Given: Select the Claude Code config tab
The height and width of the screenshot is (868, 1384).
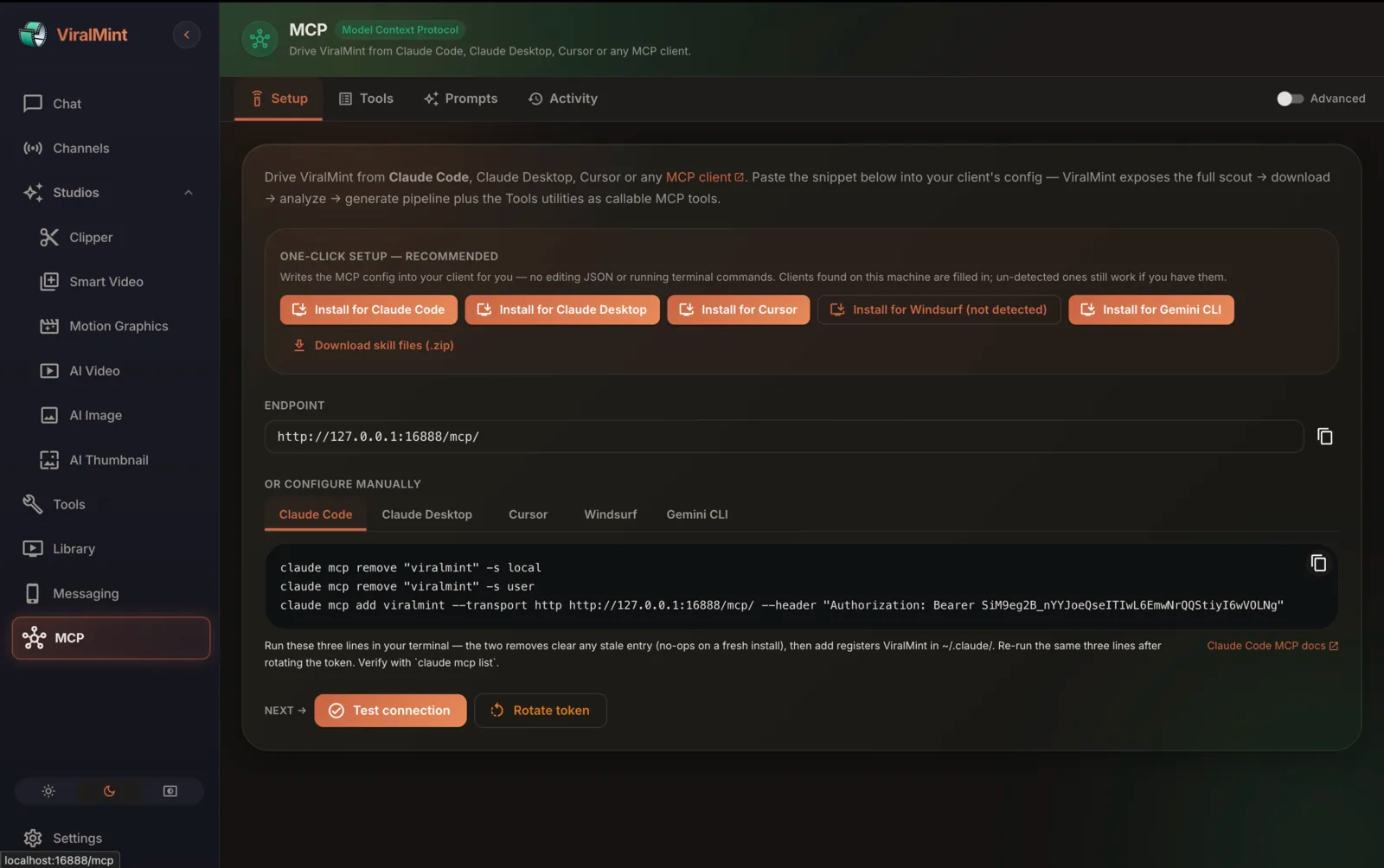Looking at the screenshot, I should pyautogui.click(x=316, y=514).
